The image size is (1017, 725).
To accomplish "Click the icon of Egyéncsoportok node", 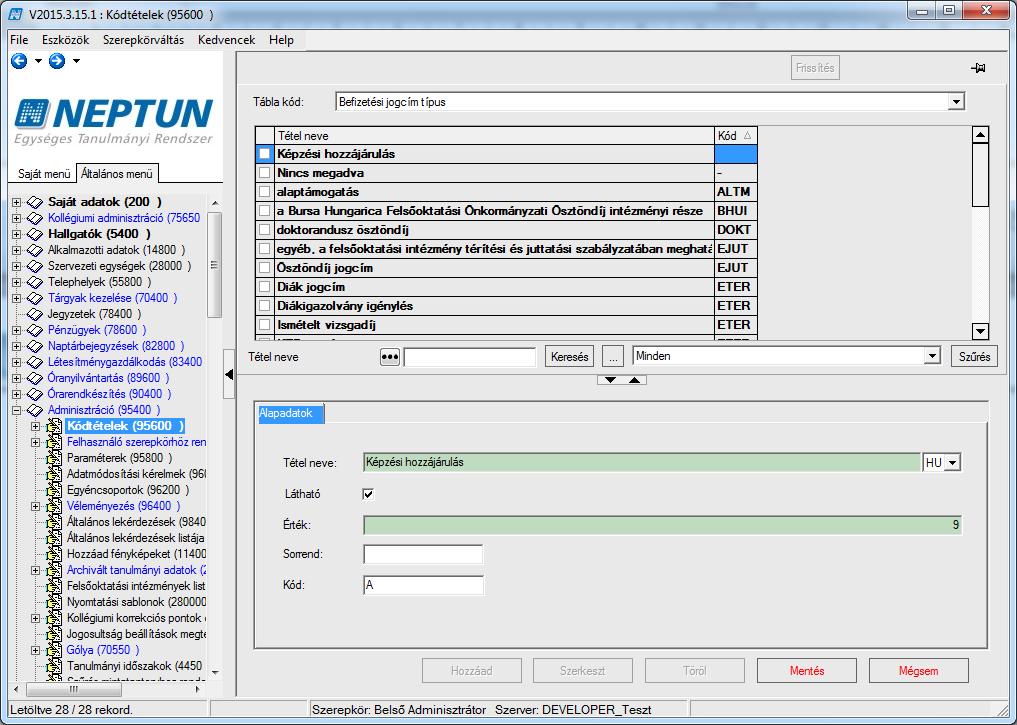I will point(54,490).
